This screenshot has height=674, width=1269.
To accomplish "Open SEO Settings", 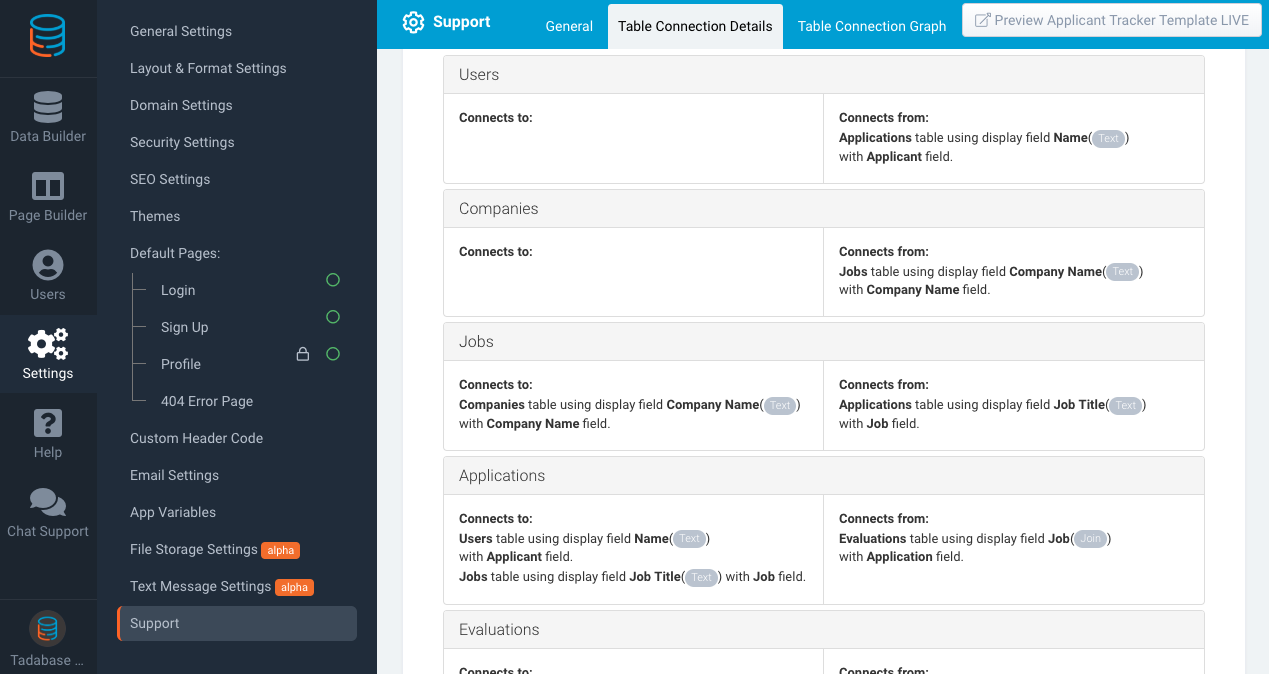I will coord(170,179).
